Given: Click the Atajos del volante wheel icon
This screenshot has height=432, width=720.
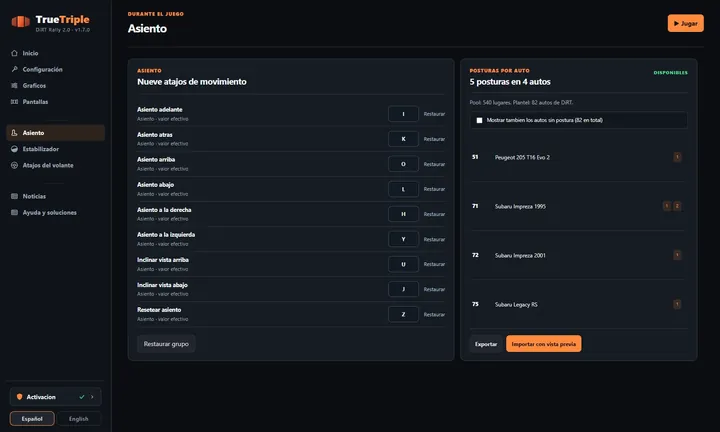Looking at the screenshot, I should (14, 165).
